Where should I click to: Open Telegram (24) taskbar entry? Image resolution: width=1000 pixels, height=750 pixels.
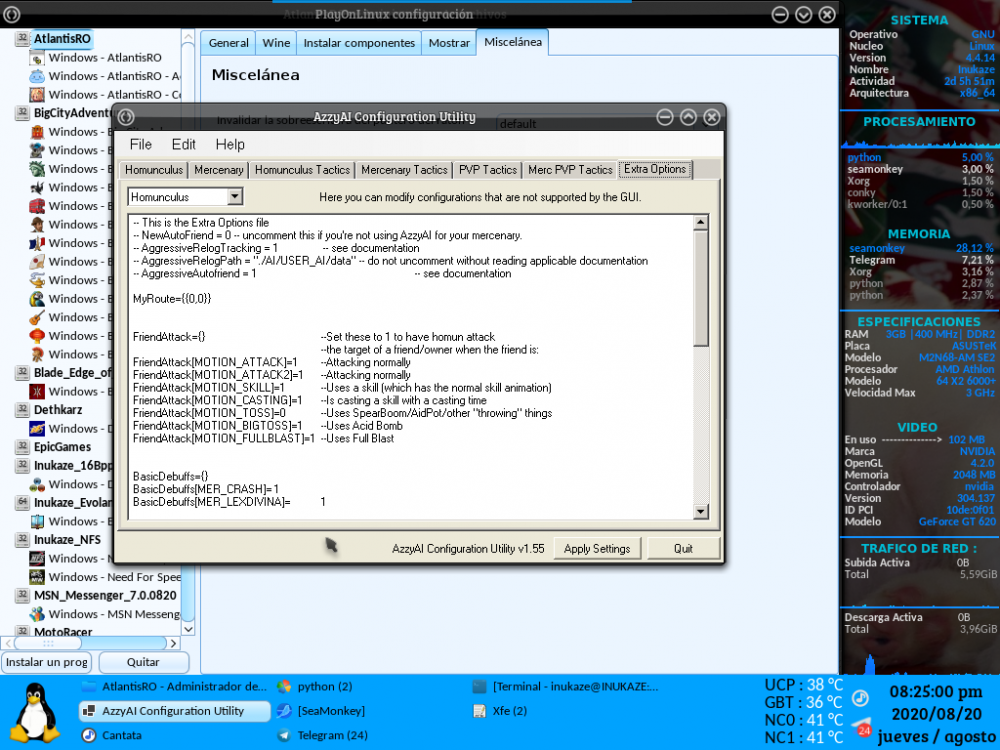[333, 735]
